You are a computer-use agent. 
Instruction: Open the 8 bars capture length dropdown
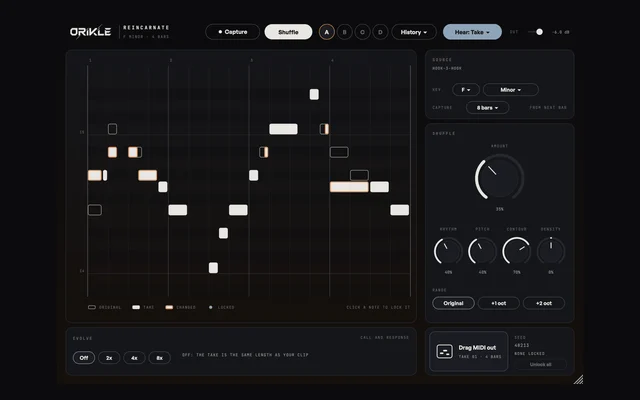click(487, 108)
